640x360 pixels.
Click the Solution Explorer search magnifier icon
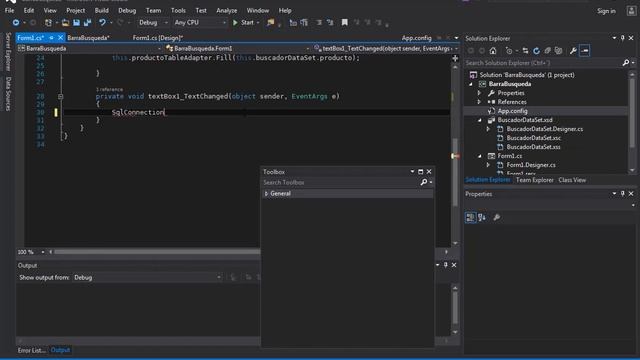tap(626, 63)
